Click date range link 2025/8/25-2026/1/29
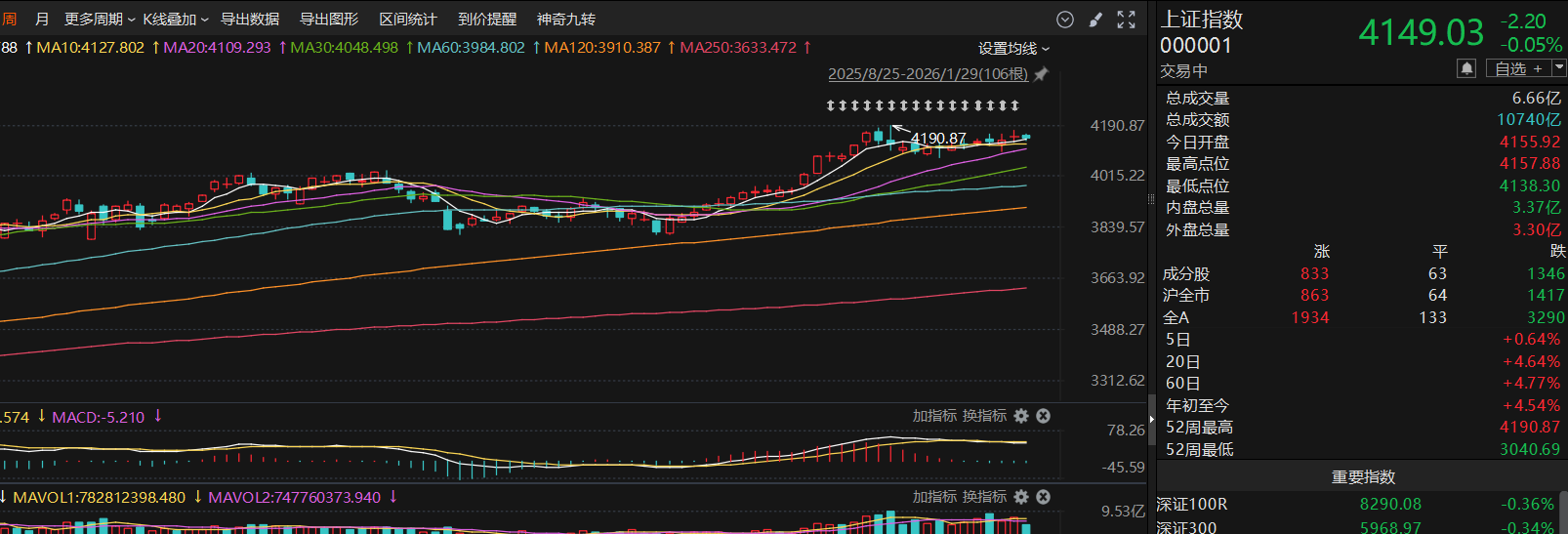The height and width of the screenshot is (534, 1568). (x=928, y=74)
